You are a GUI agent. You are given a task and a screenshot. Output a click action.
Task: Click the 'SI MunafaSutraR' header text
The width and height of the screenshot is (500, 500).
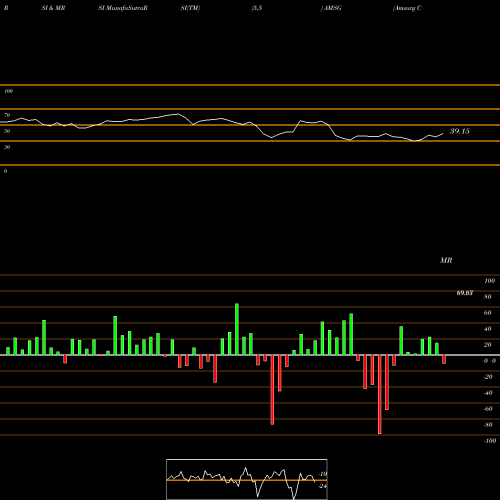click(123, 8)
